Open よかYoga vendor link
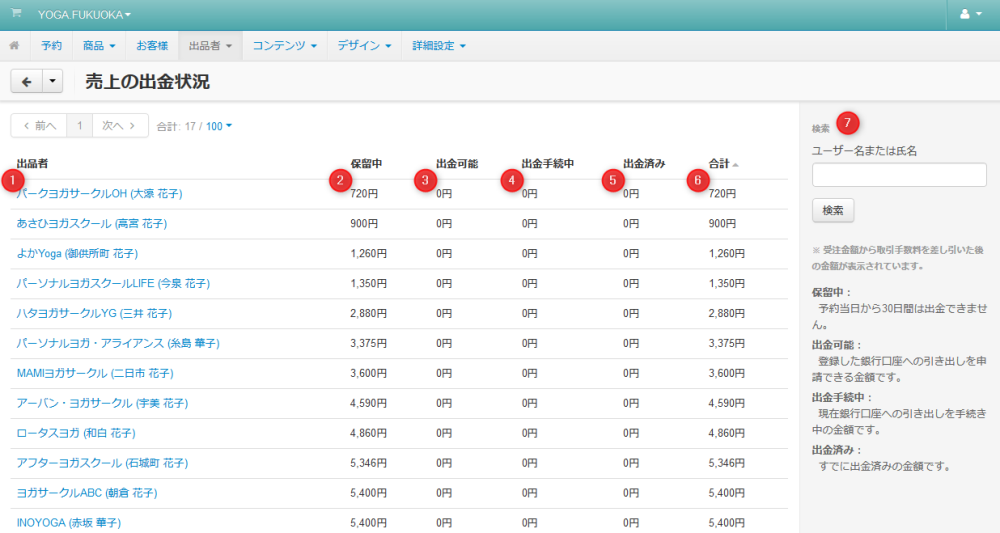Viewport: 1000px width, 533px height. pos(77,254)
